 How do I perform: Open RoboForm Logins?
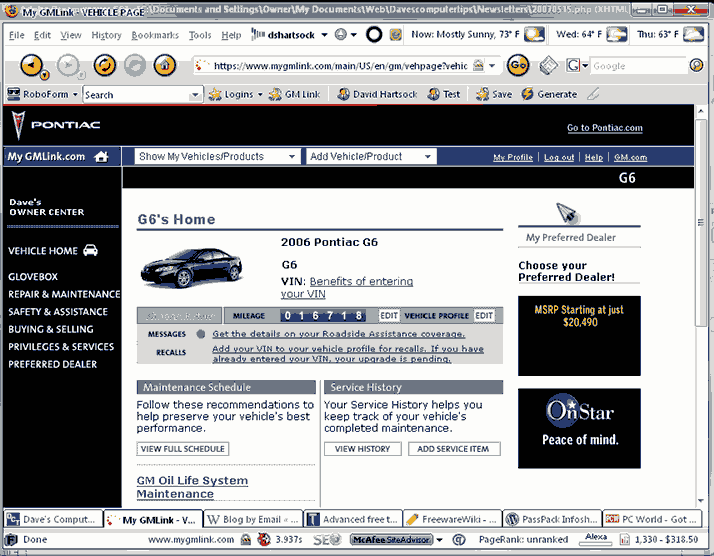(235, 94)
